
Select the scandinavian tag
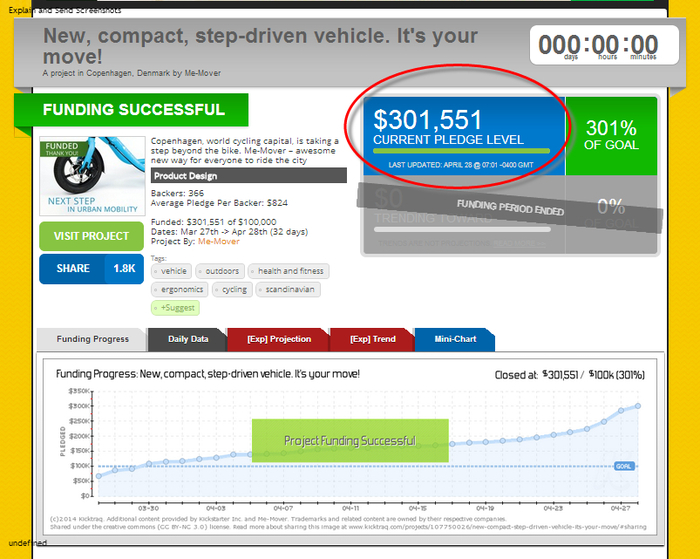(x=288, y=289)
